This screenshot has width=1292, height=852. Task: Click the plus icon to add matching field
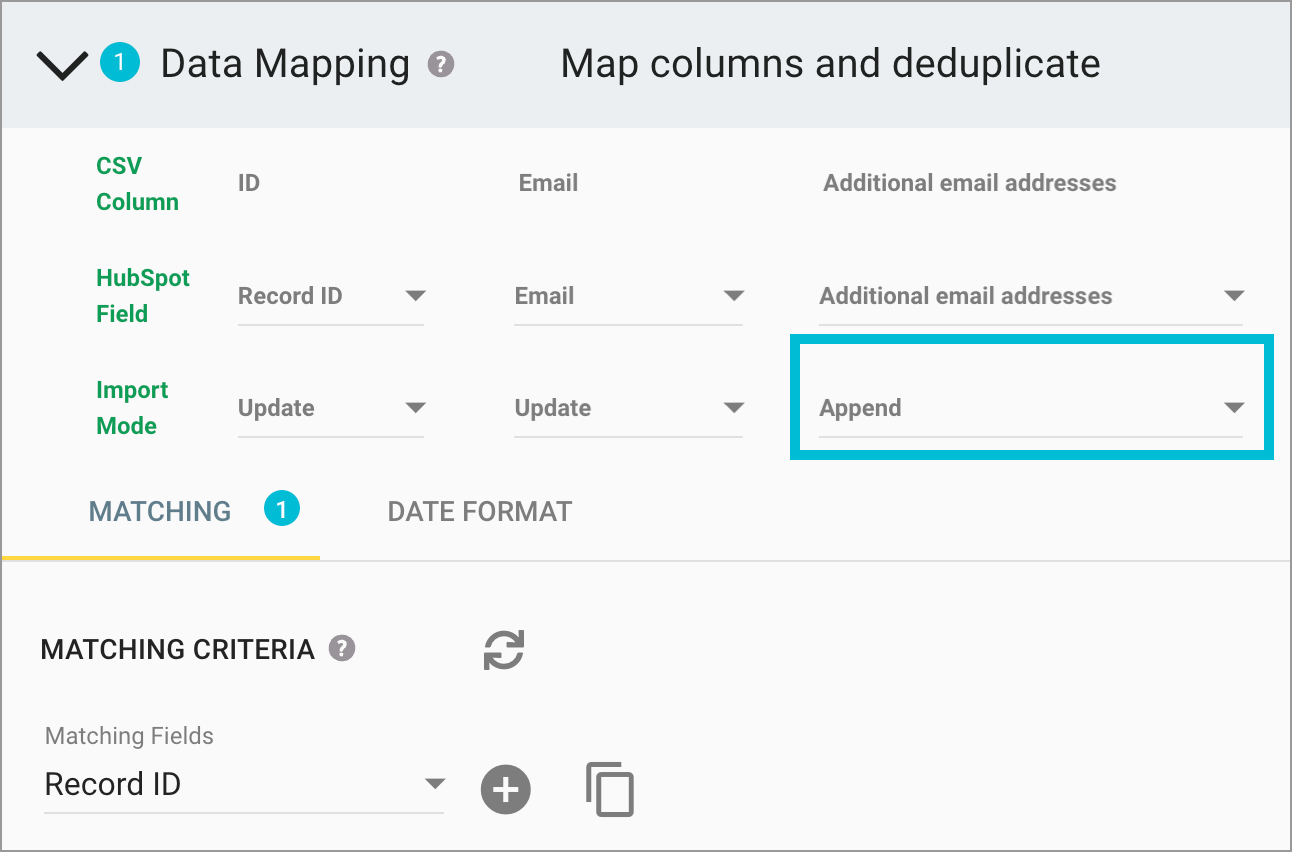point(505,789)
